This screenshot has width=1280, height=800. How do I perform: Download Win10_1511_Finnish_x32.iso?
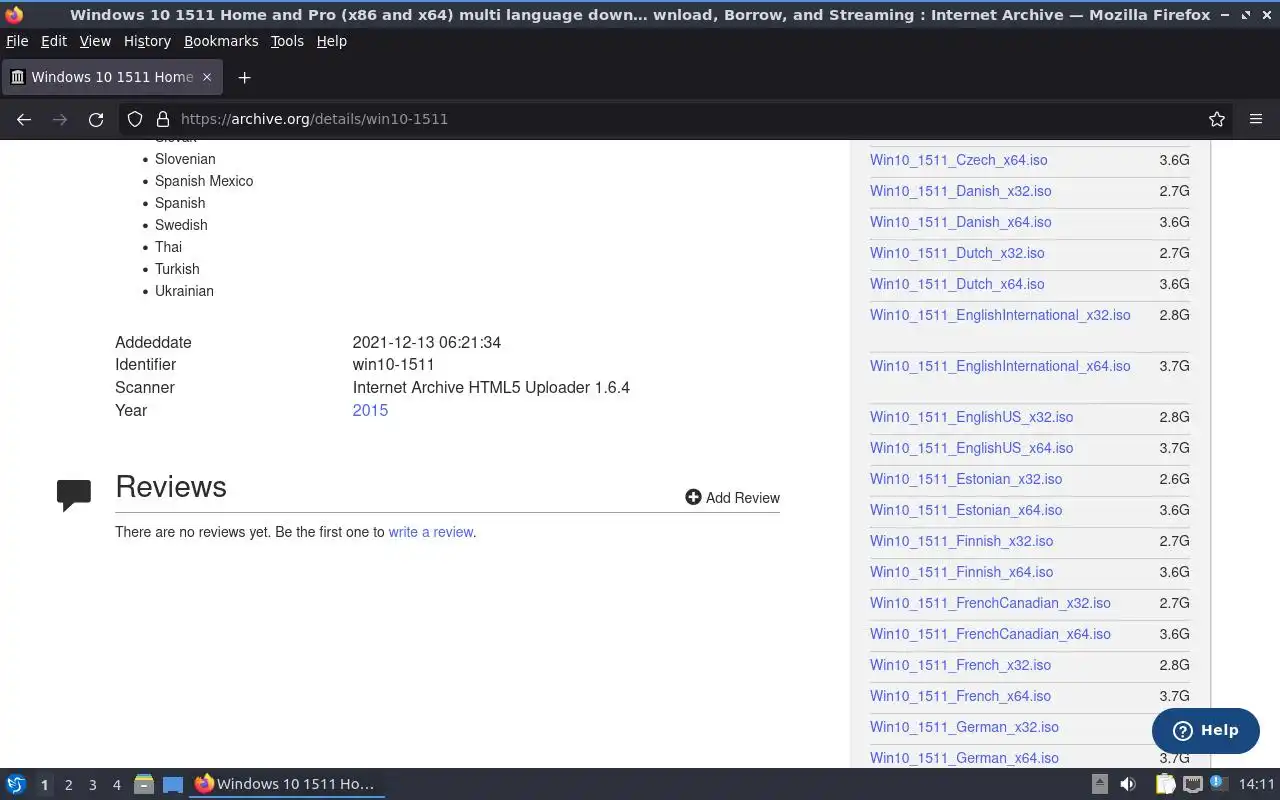[x=962, y=541]
